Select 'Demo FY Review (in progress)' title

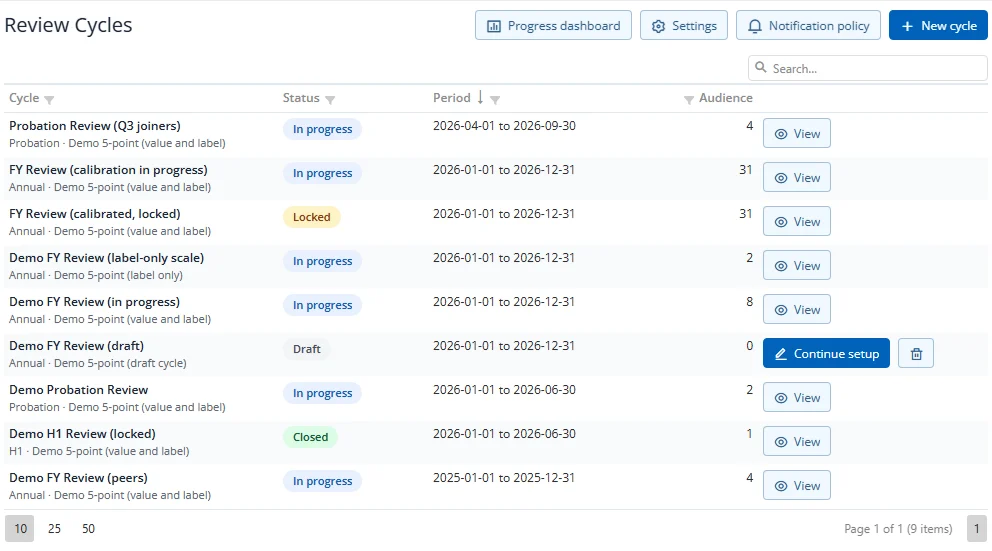coord(94,302)
